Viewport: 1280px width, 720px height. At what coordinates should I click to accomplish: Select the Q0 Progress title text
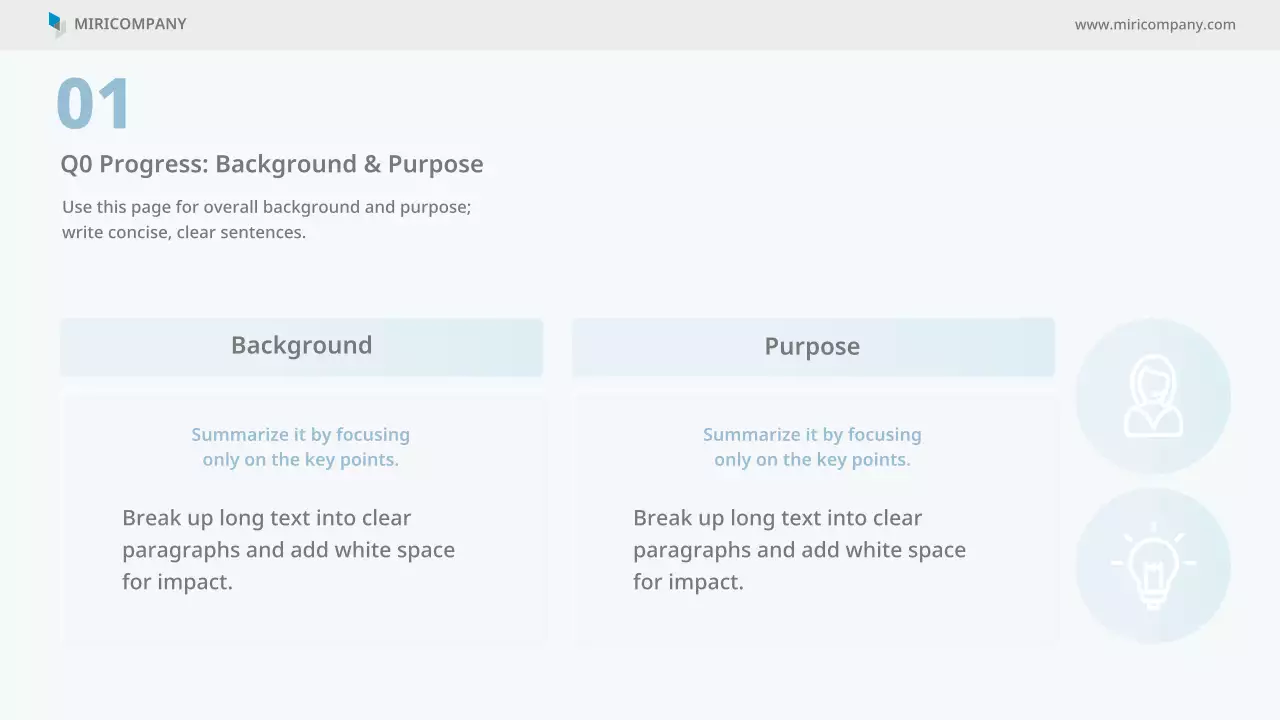tap(272, 164)
